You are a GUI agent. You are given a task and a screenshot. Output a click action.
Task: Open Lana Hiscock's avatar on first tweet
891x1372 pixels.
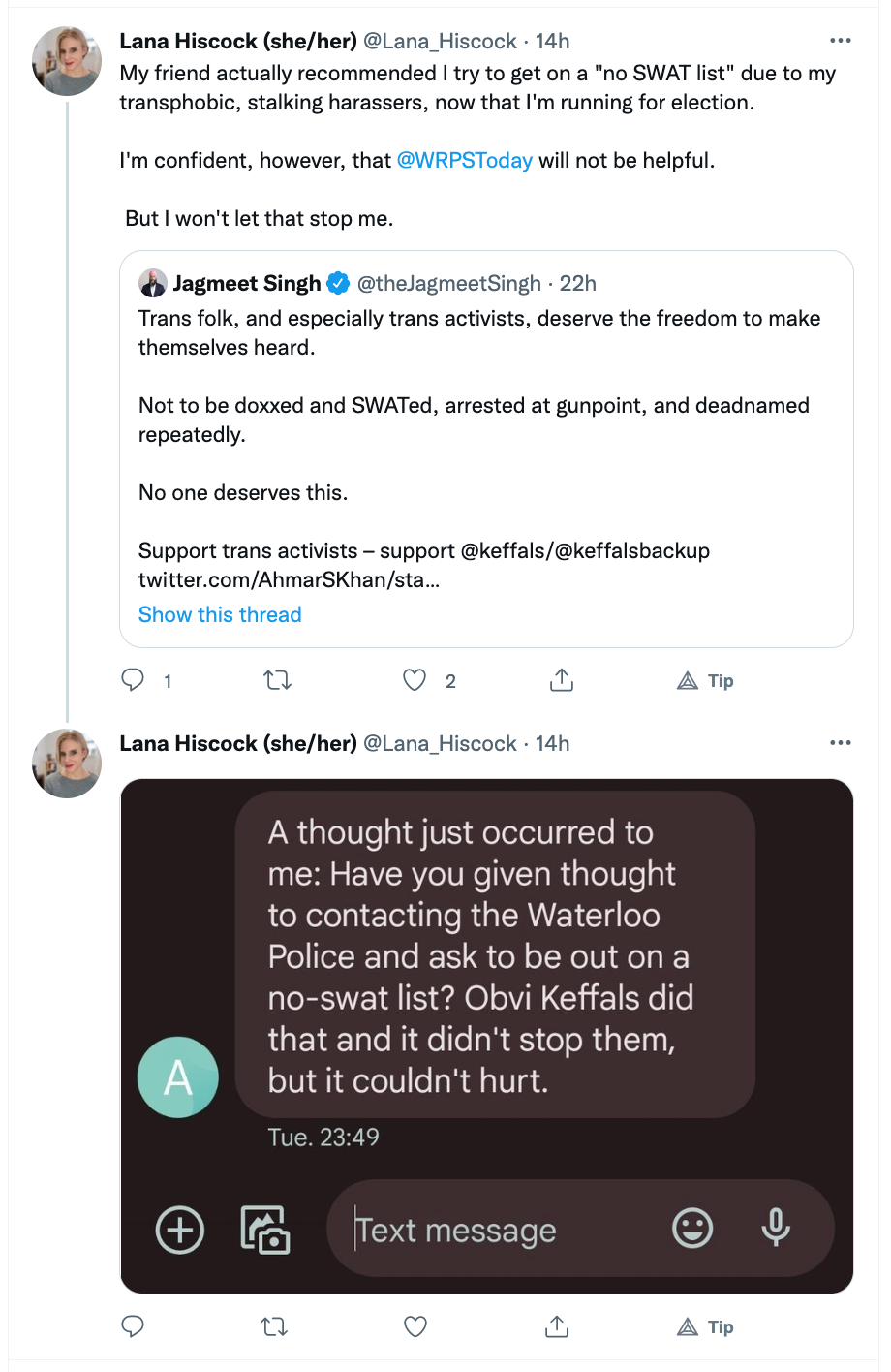[67, 61]
